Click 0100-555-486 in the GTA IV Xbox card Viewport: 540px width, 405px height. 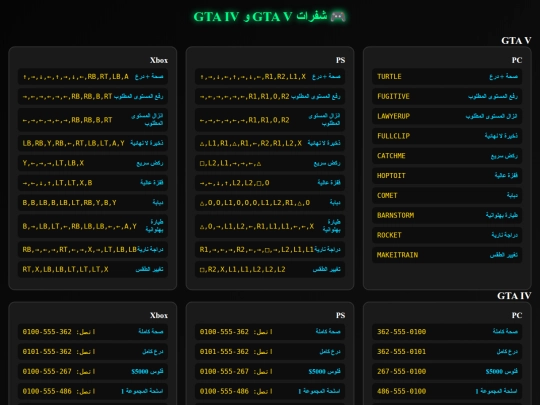[47, 391]
